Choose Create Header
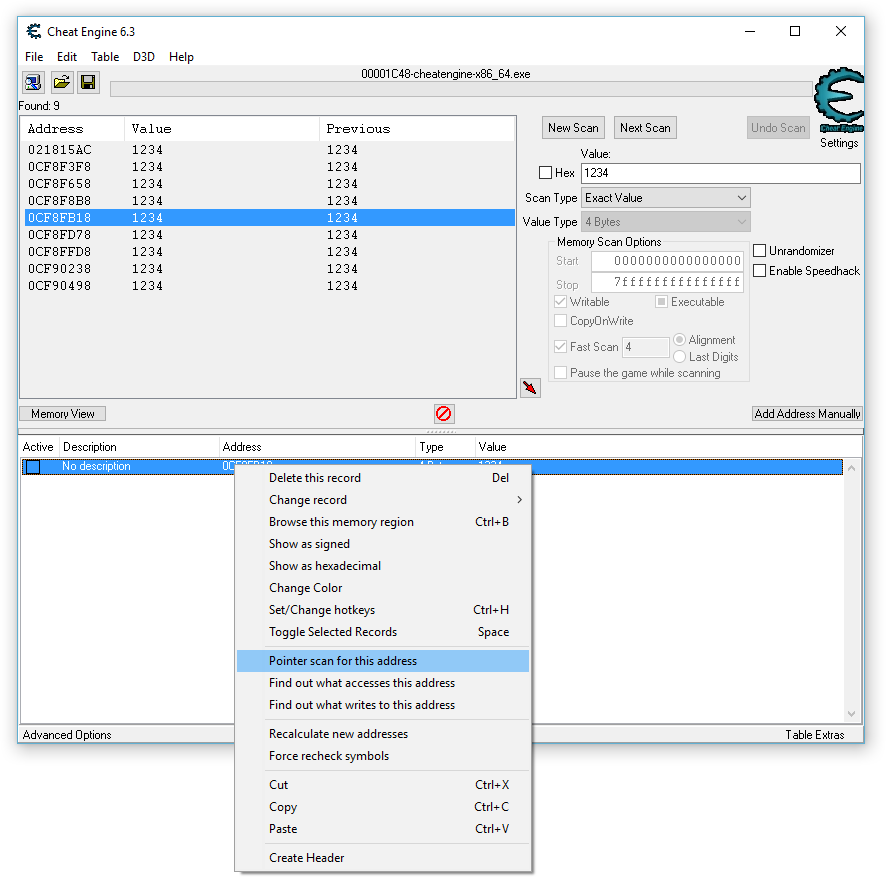886x877 pixels. click(x=383, y=857)
